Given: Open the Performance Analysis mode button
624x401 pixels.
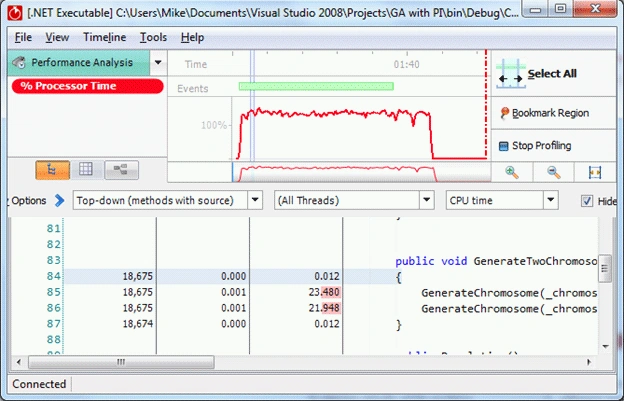Looking at the screenshot, I should point(79,62).
